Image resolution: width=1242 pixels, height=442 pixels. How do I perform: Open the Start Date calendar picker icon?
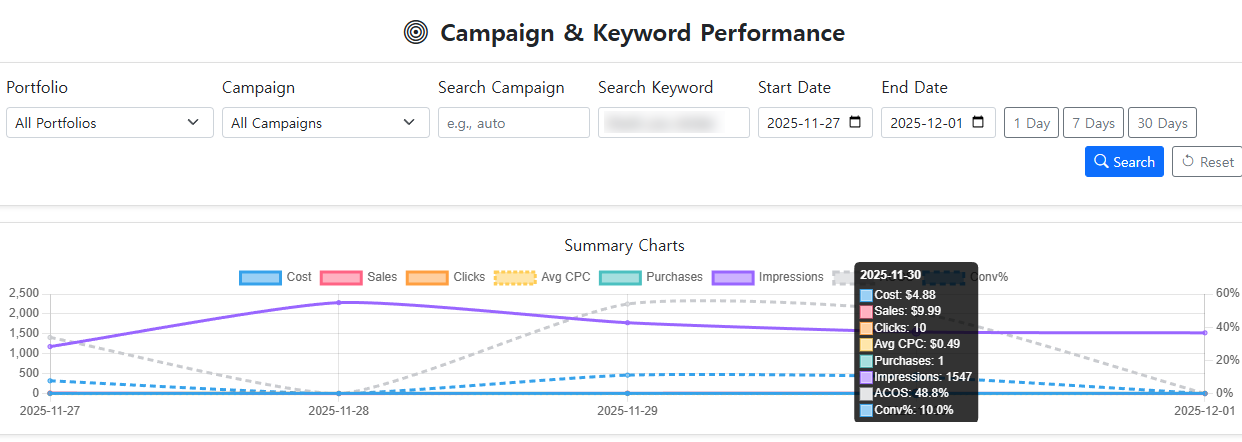pos(855,123)
